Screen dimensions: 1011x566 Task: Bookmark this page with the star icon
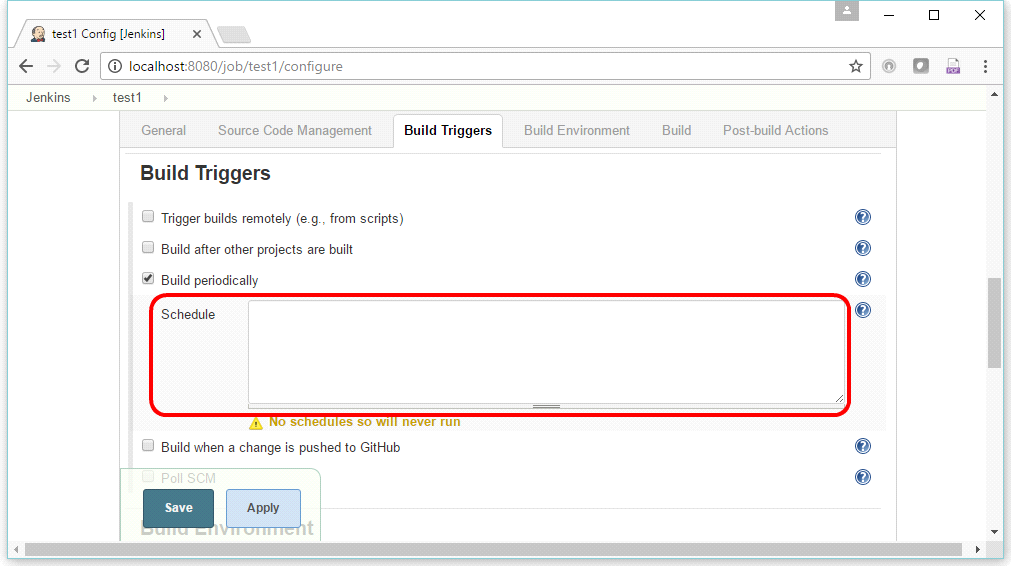pyautogui.click(x=856, y=66)
